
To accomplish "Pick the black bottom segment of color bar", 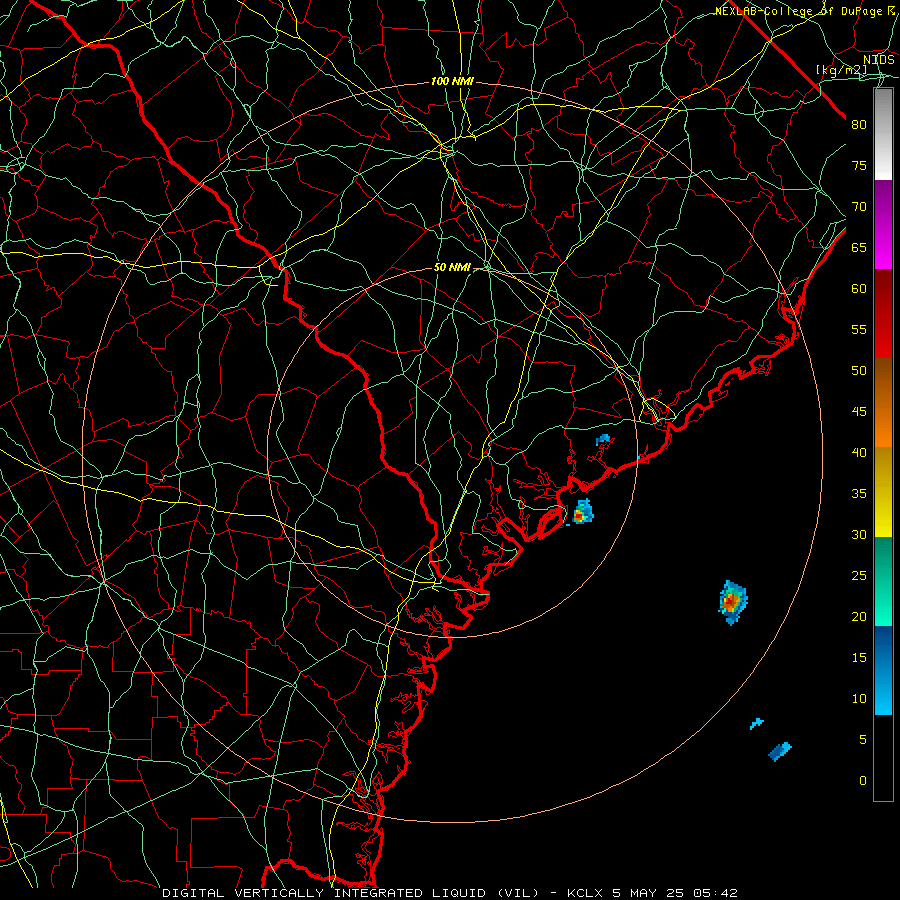I will (883, 758).
